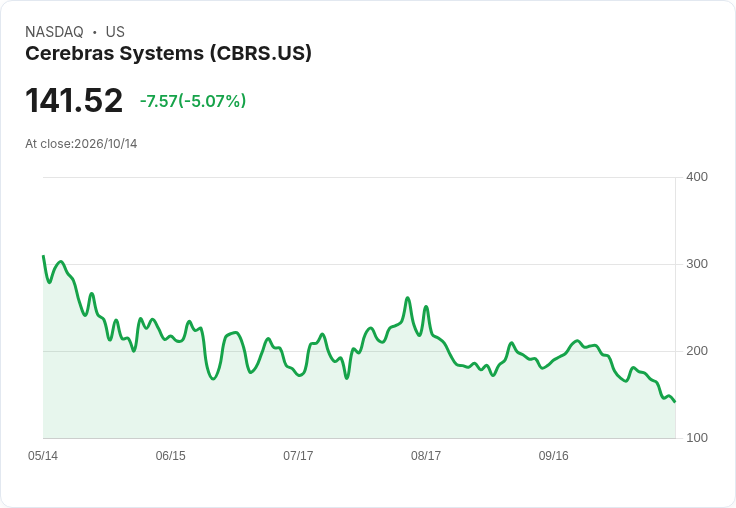Click the 300 y-axis label

pos(697,264)
